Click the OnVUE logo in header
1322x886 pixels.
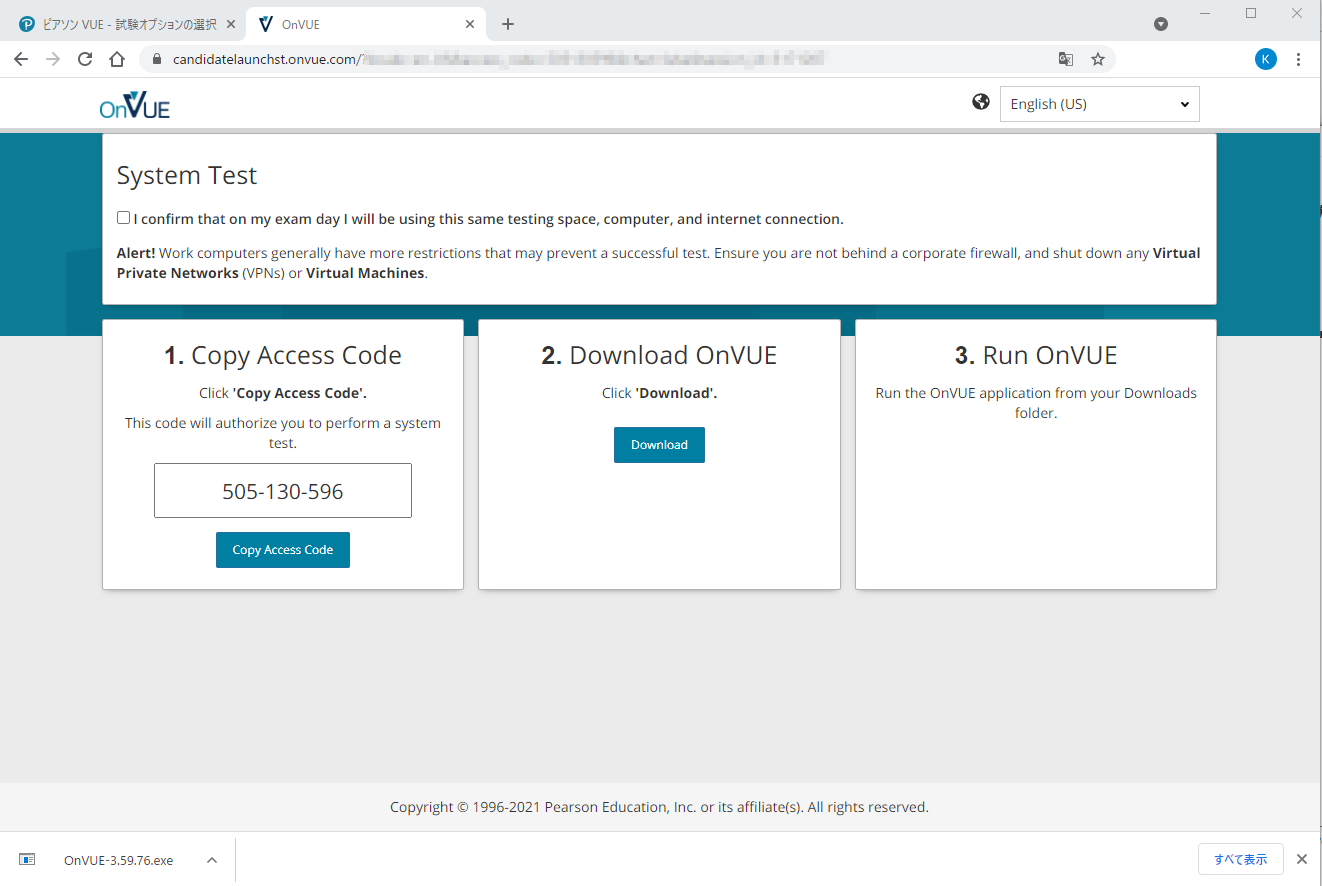pos(135,104)
